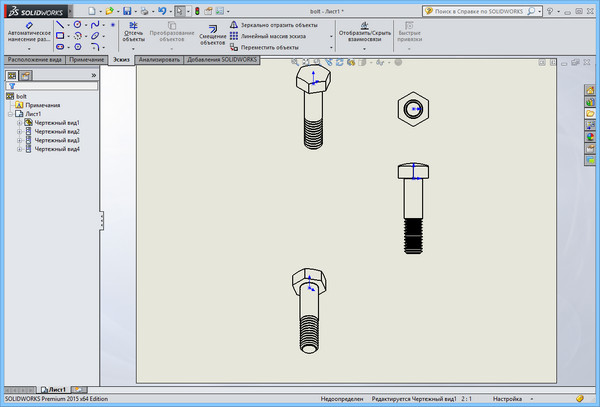The image size is (600, 407).
Task: Click the Лист1 sheet tab at bottom
Action: (56, 389)
